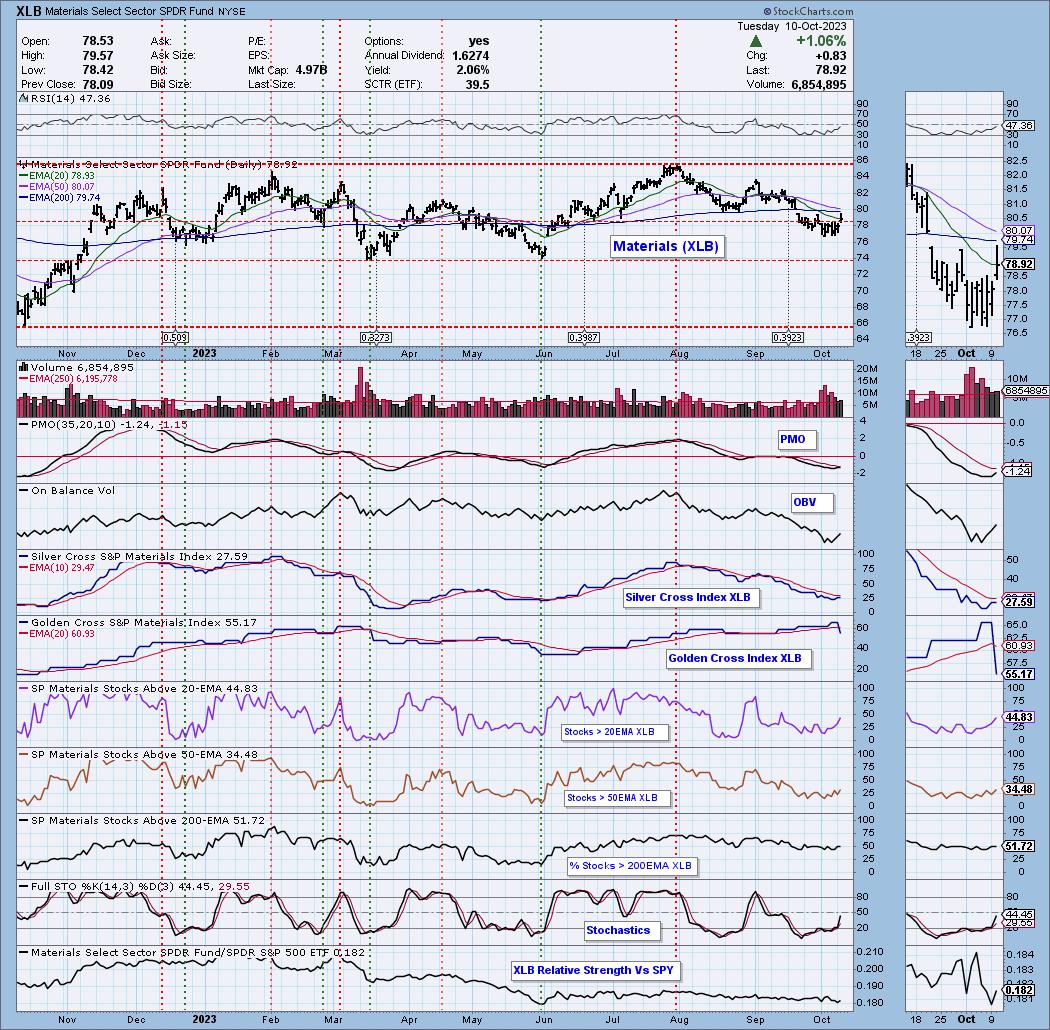
Task: Click the '+1.06%' percent change
Action: point(821,42)
